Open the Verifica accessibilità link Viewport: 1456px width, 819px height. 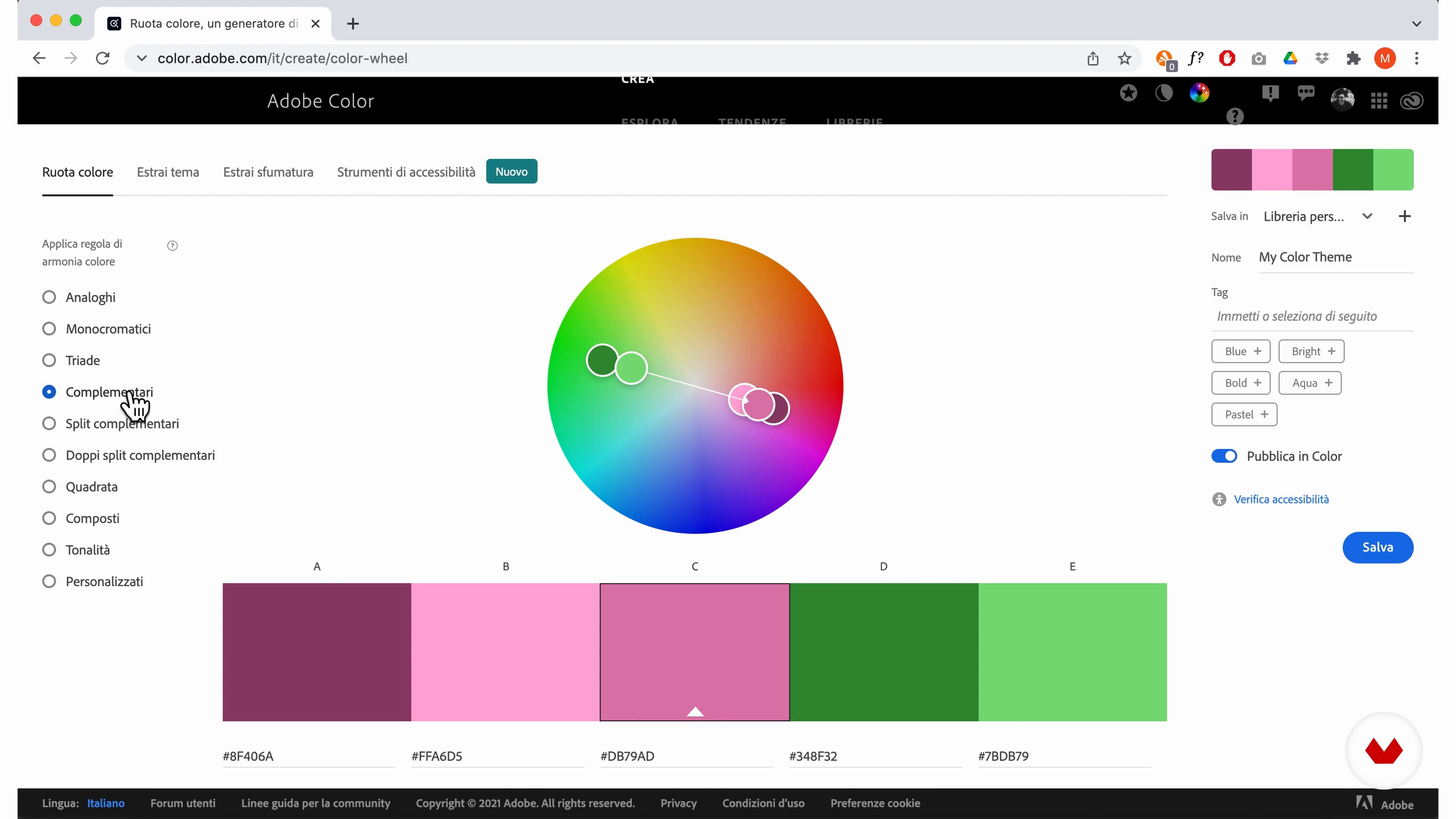pos(1281,499)
